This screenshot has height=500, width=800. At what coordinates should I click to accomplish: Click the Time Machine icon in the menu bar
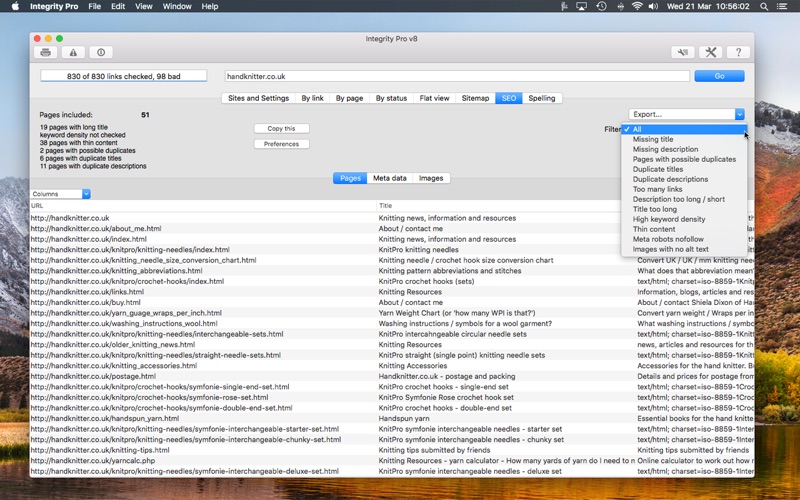pos(602,6)
